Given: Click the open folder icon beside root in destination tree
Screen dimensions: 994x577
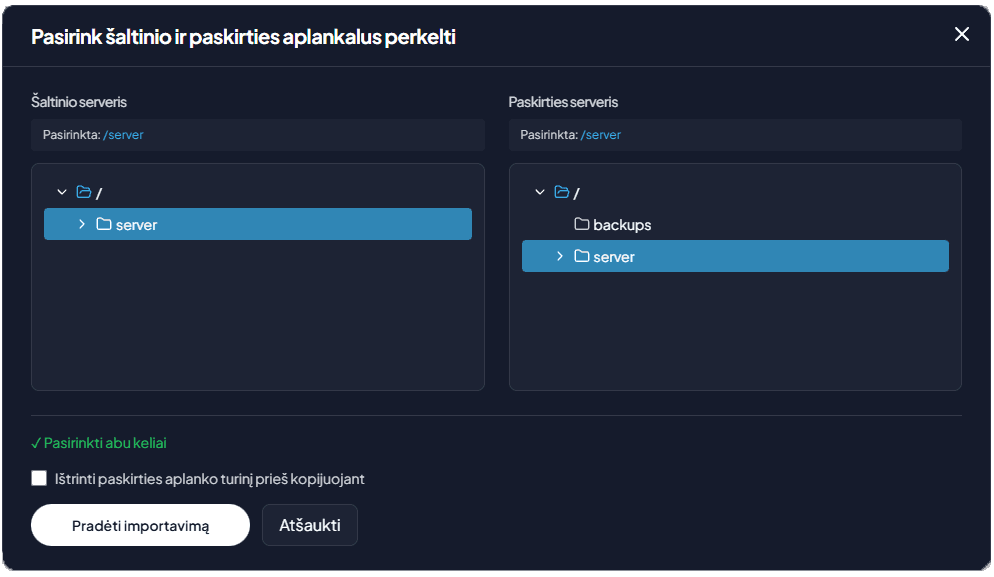Looking at the screenshot, I should click(x=562, y=191).
